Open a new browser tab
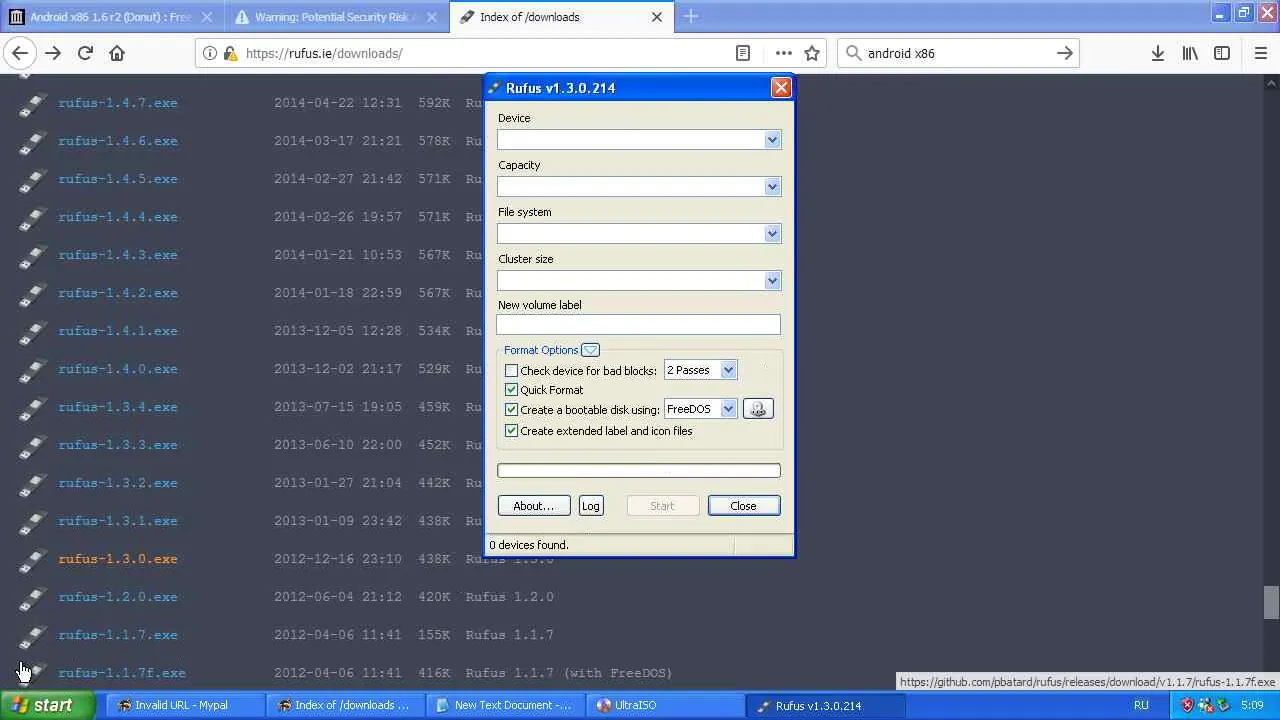 691,16
